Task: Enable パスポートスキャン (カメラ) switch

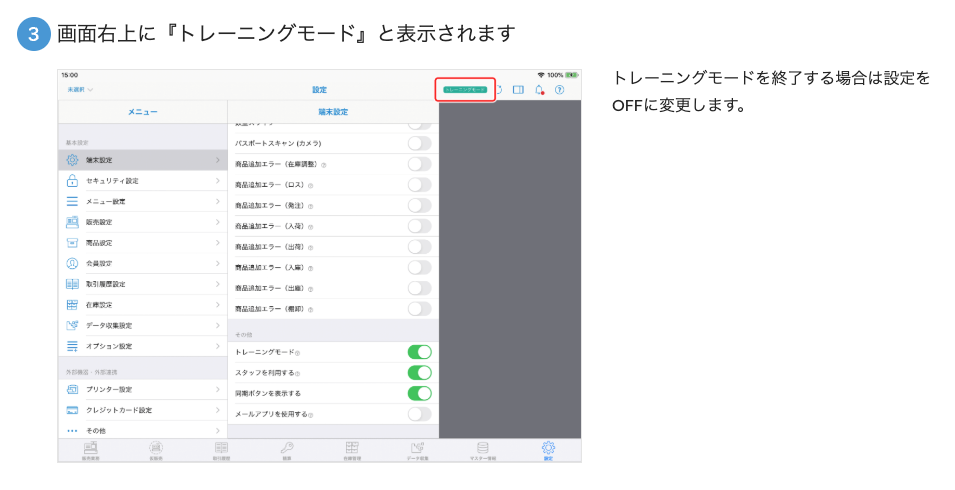Action: [419, 143]
